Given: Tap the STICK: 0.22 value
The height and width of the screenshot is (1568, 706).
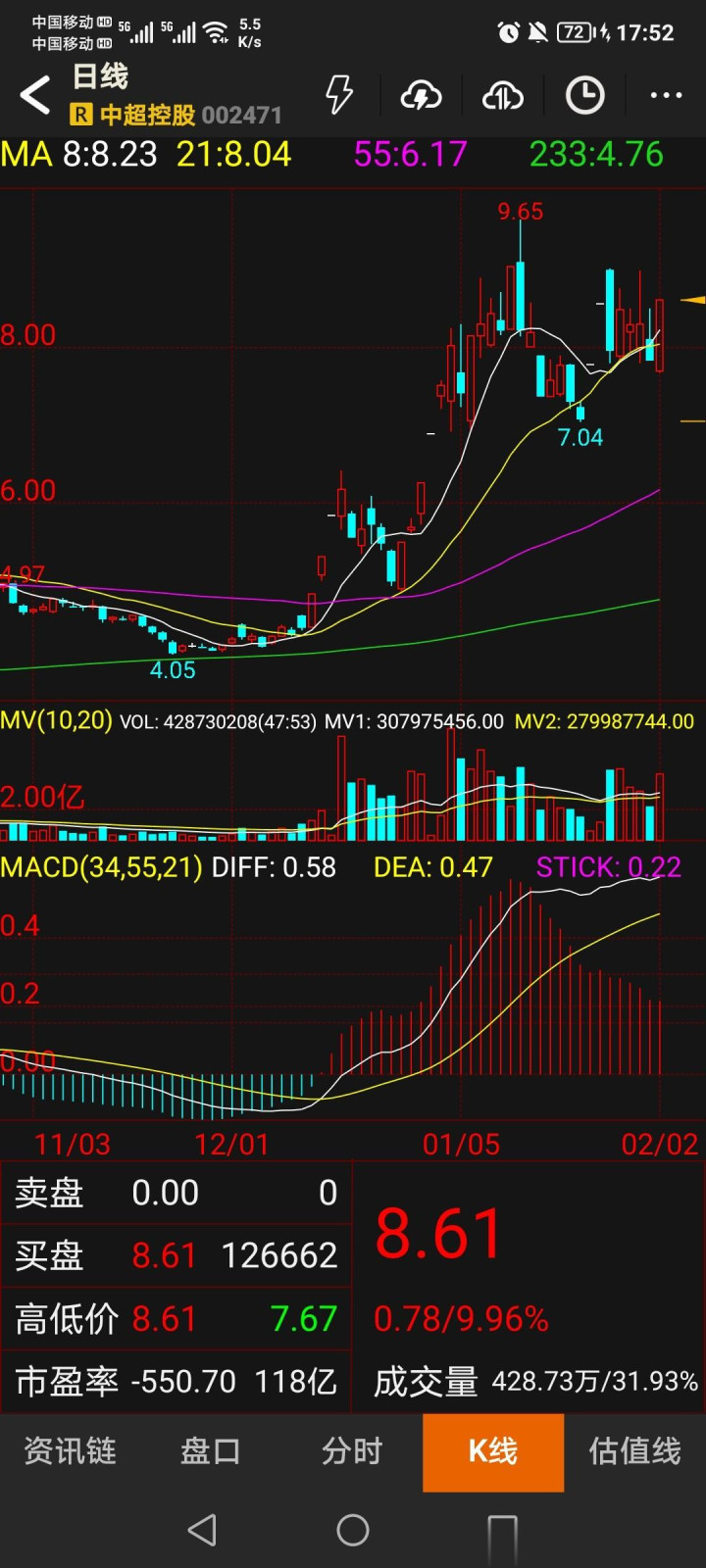Looking at the screenshot, I should (x=608, y=867).
